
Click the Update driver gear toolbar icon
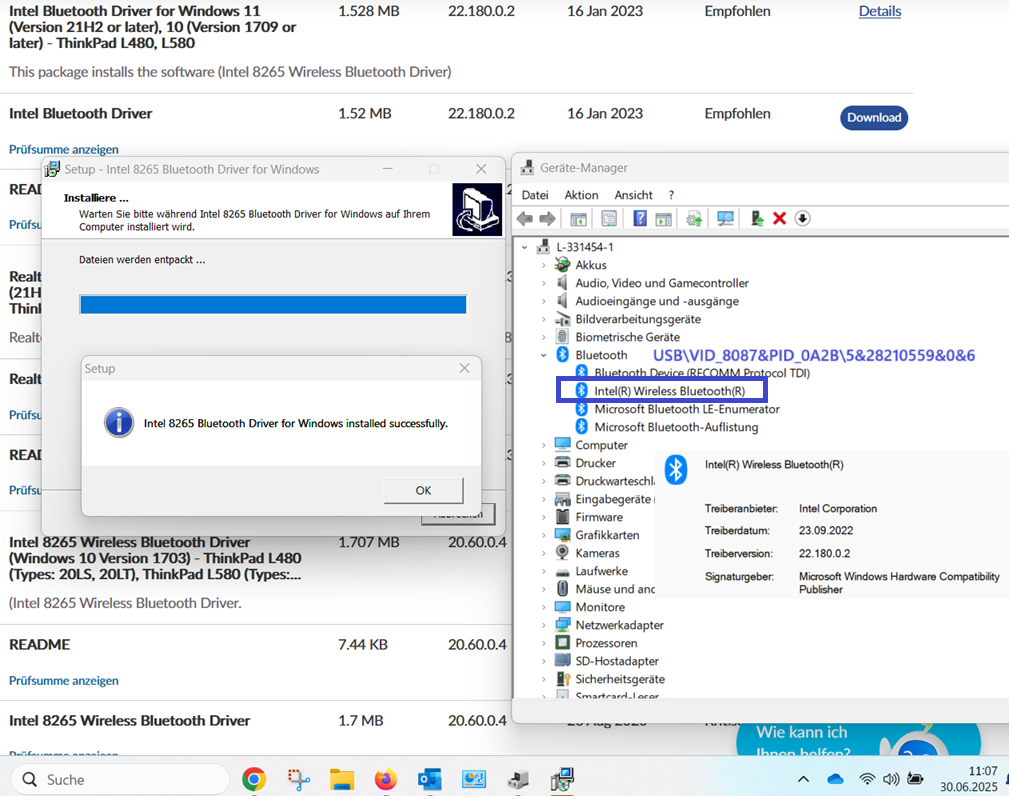coord(694,219)
